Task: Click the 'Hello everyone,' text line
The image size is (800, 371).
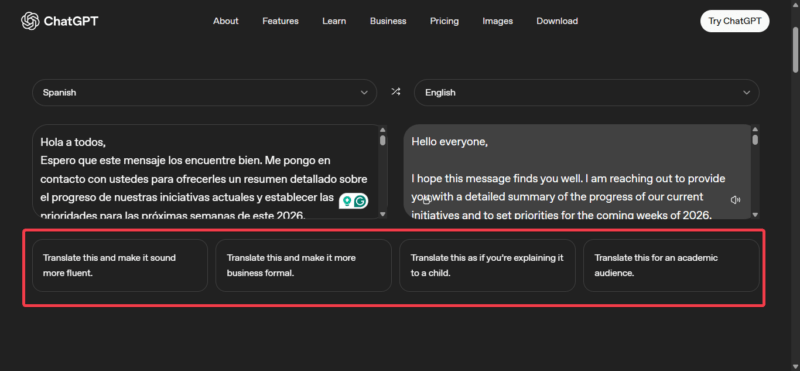Action: click(449, 142)
